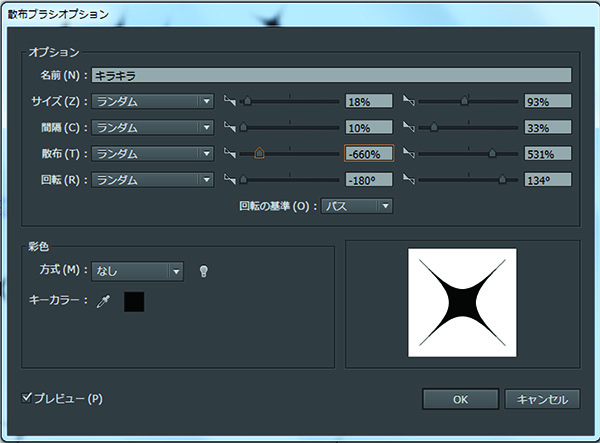Click the rotation maximum slider handle
The height and width of the screenshot is (443, 600).
click(x=502, y=179)
